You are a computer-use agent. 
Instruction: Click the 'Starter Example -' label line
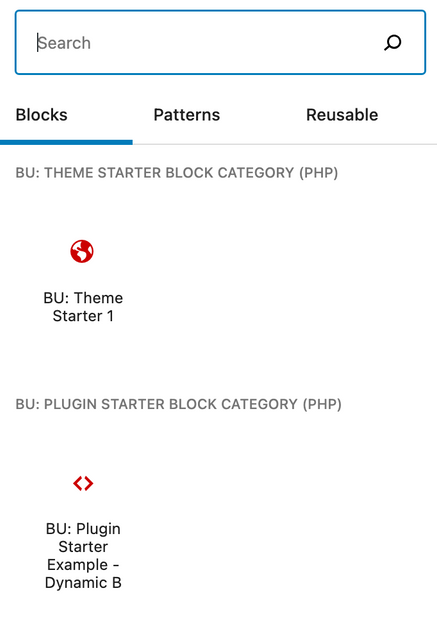coord(83,556)
